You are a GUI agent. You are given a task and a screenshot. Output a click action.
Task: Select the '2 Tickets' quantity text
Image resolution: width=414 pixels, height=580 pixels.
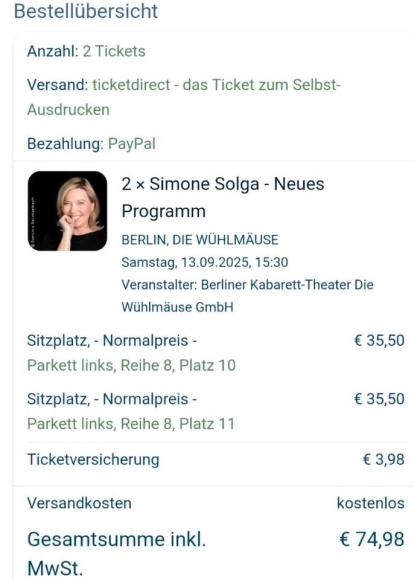click(114, 51)
